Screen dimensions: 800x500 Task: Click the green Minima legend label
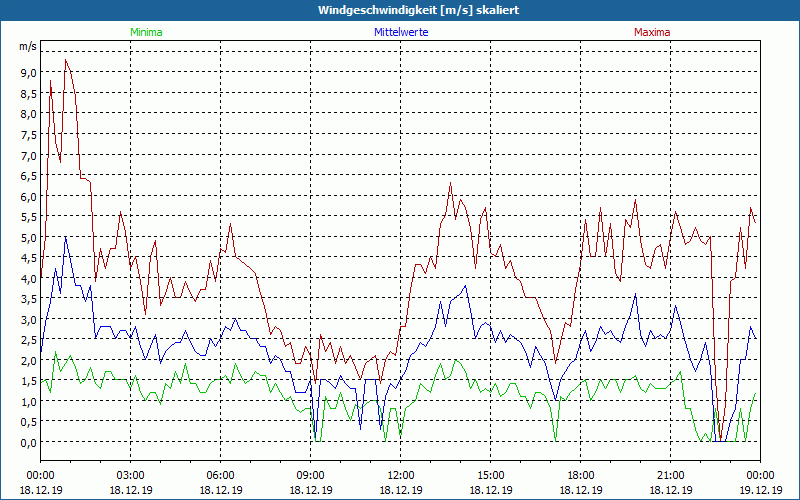(x=146, y=32)
